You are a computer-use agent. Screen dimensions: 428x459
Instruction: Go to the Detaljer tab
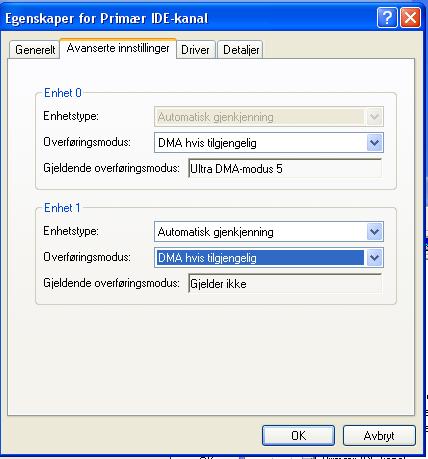(241, 50)
